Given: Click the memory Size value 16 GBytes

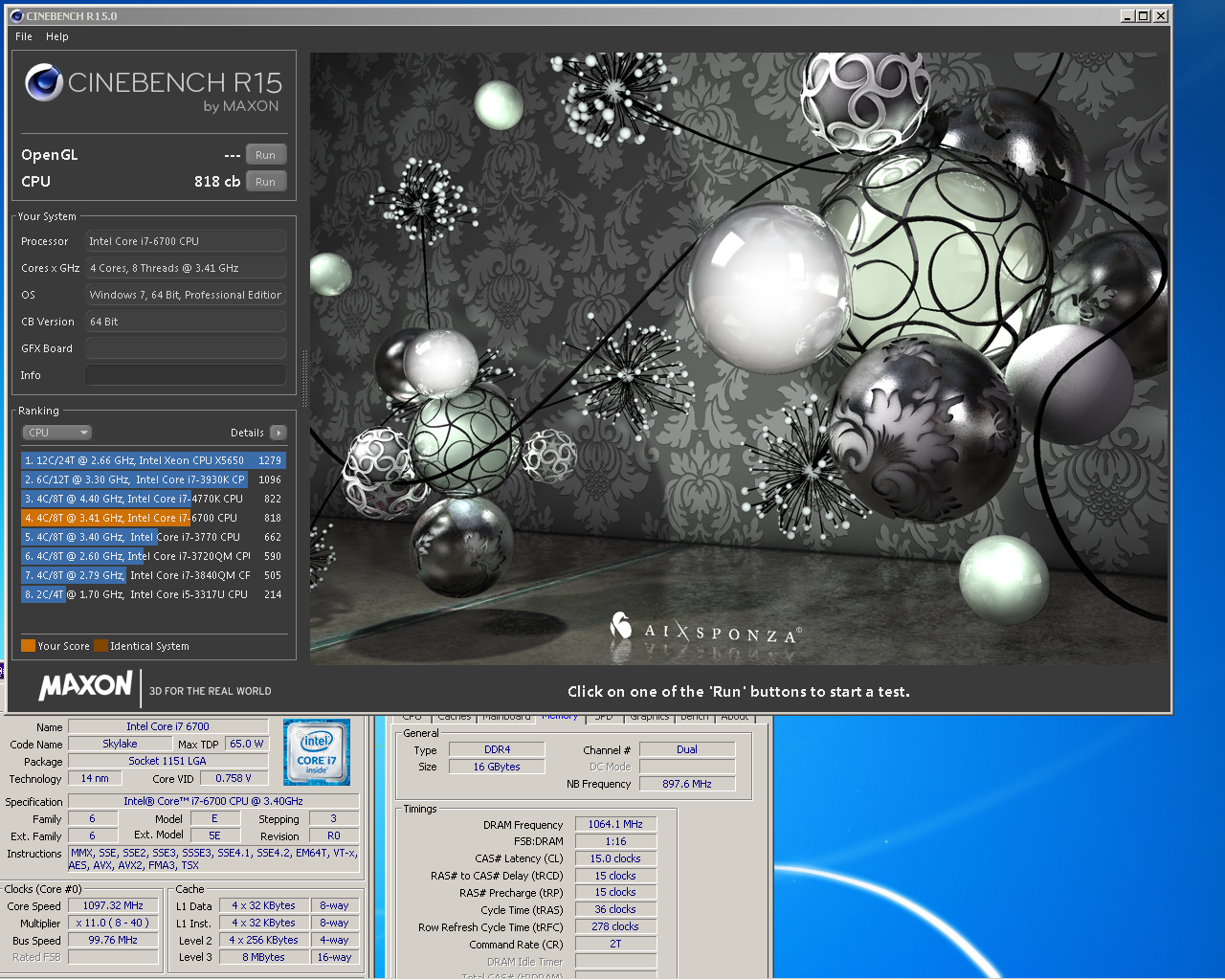Looking at the screenshot, I should tap(498, 767).
